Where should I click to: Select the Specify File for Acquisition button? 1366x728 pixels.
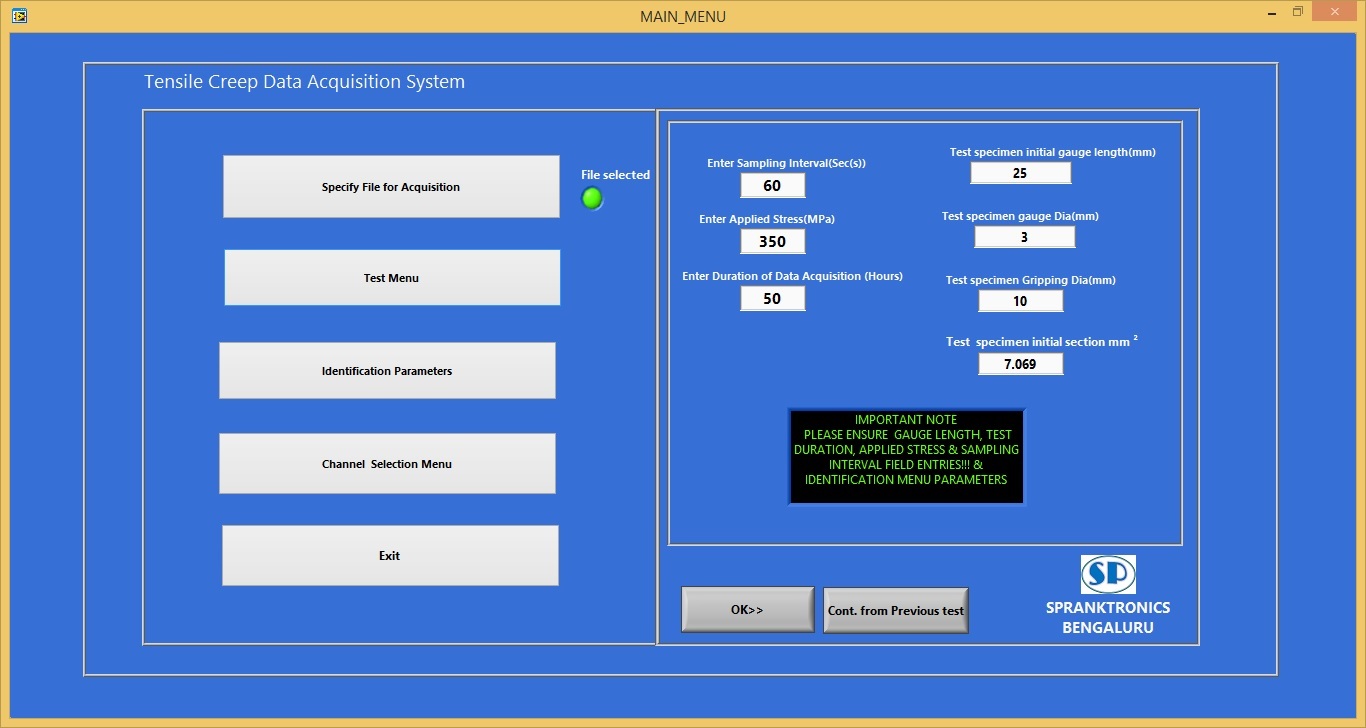(x=390, y=186)
